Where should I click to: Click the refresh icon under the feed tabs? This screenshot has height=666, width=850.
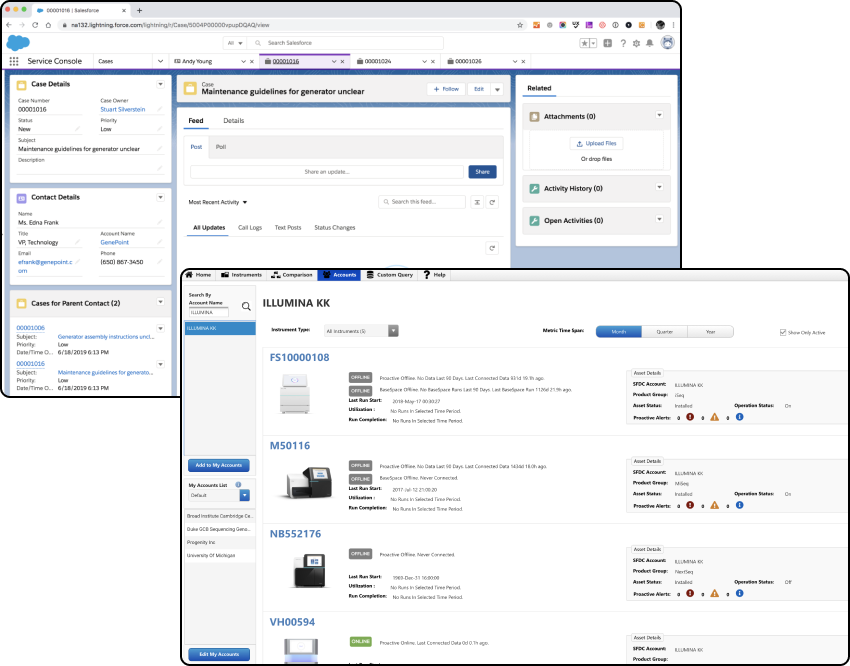pos(492,248)
